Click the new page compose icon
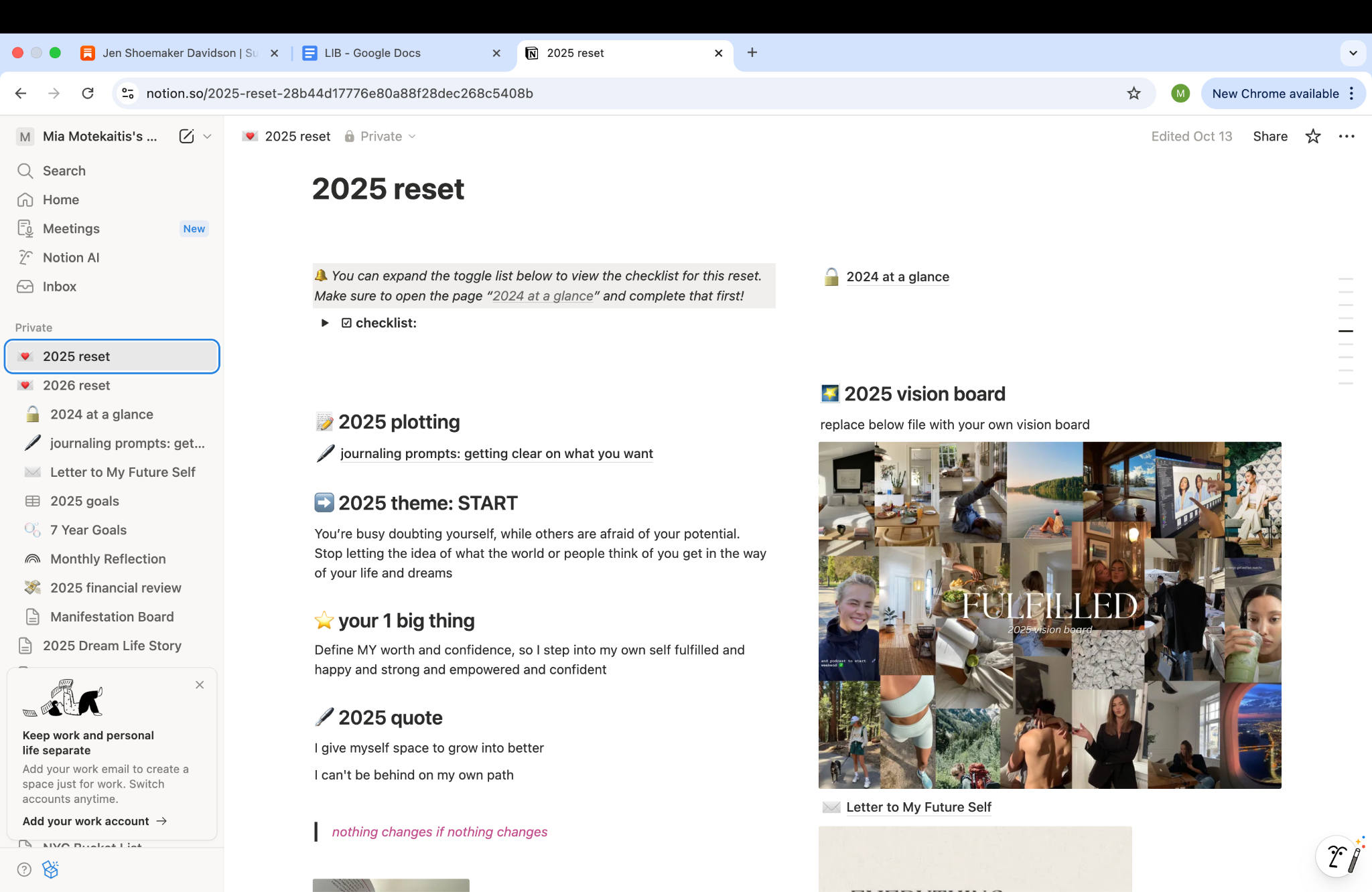Viewport: 1372px width, 892px height. coord(186,137)
